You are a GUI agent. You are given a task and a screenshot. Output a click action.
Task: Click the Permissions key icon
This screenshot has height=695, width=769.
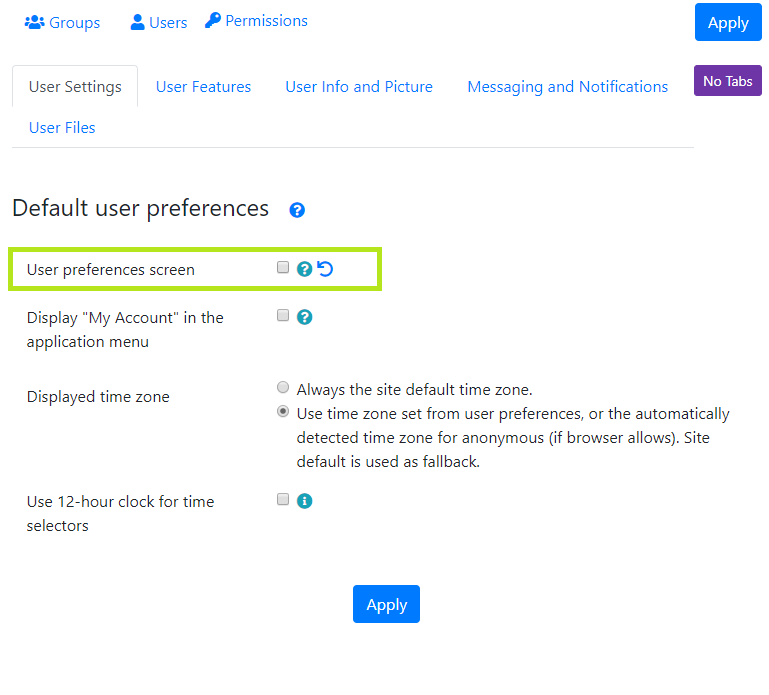pos(213,20)
